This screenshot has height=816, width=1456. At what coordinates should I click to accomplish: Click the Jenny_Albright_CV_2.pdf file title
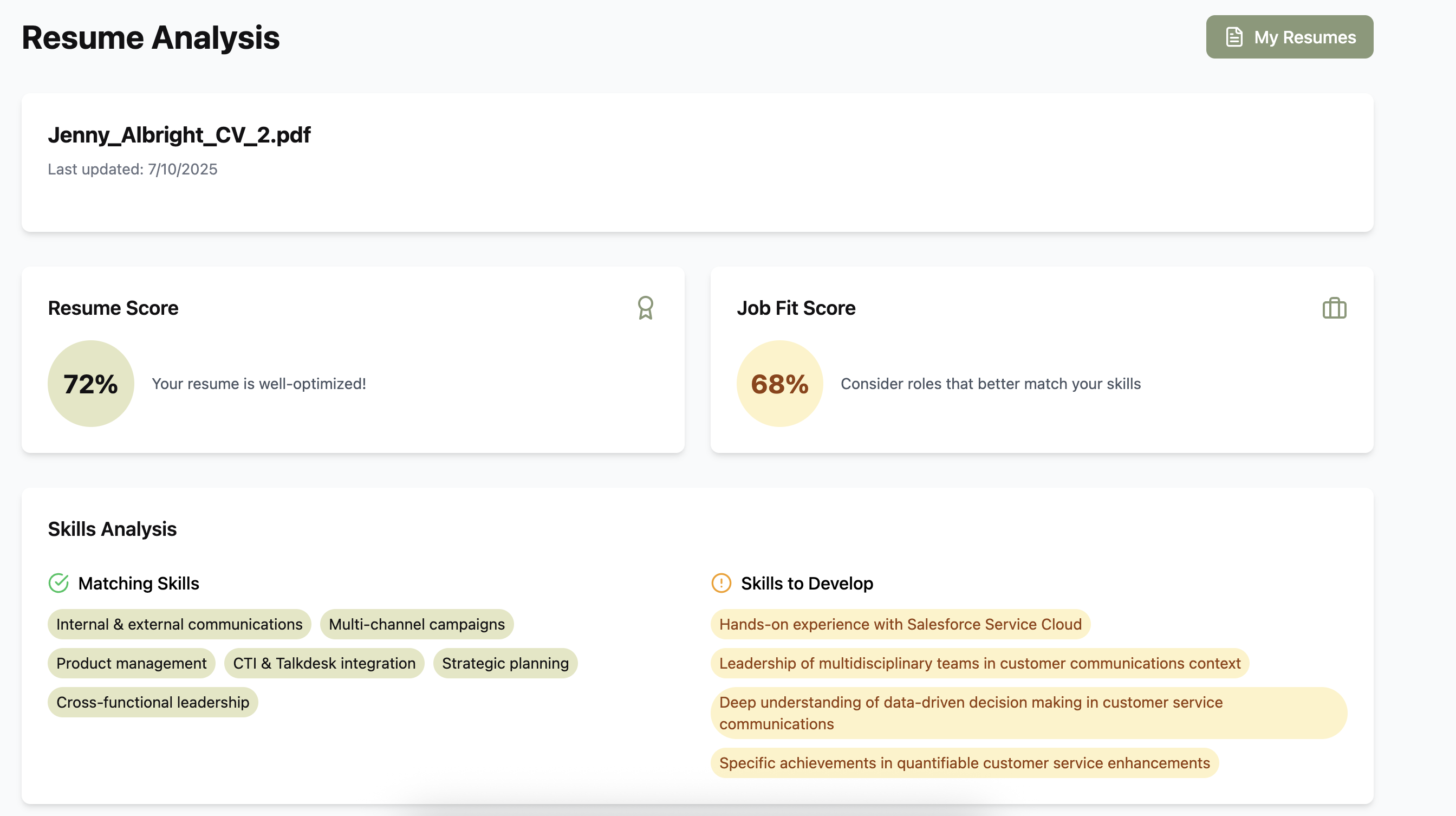coord(179,135)
